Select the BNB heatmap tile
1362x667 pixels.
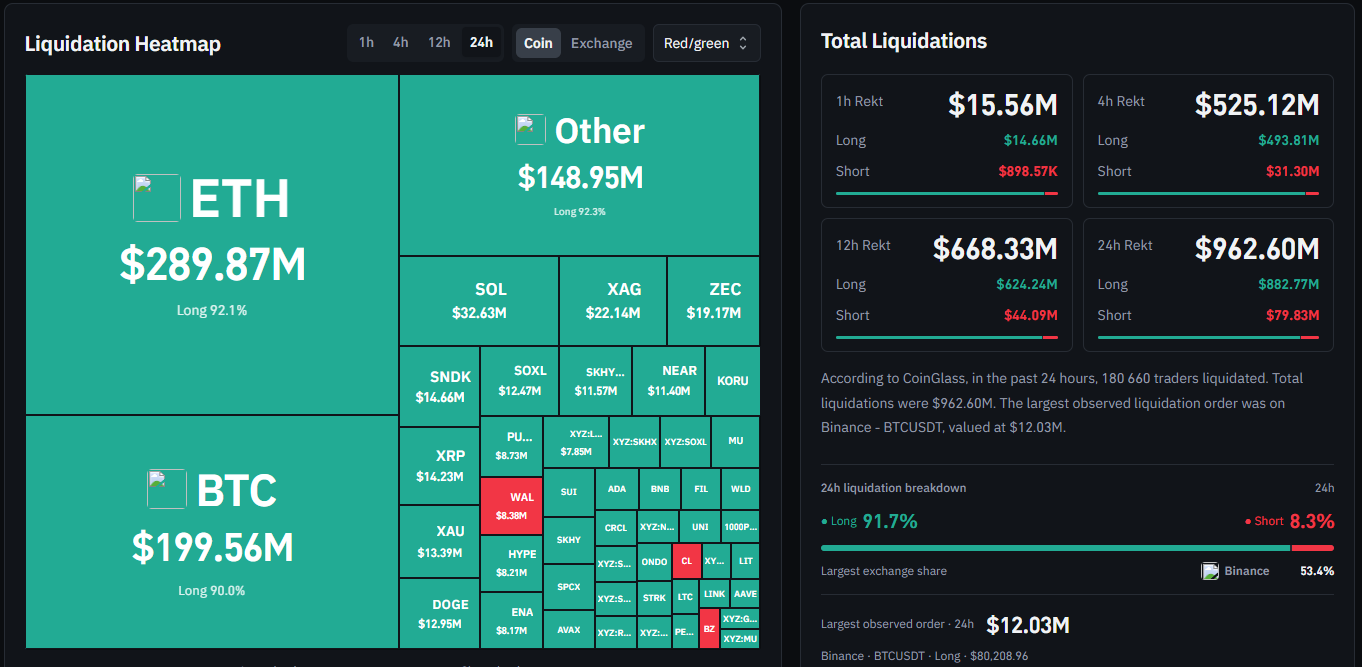pyautogui.click(x=660, y=489)
